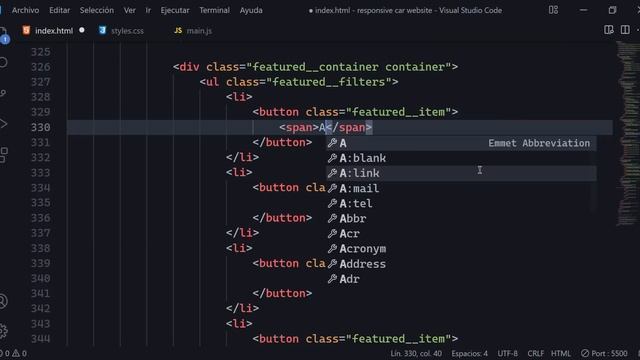The width and height of the screenshot is (640, 360).
Task: Open the Selección menu
Action: click(x=97, y=10)
